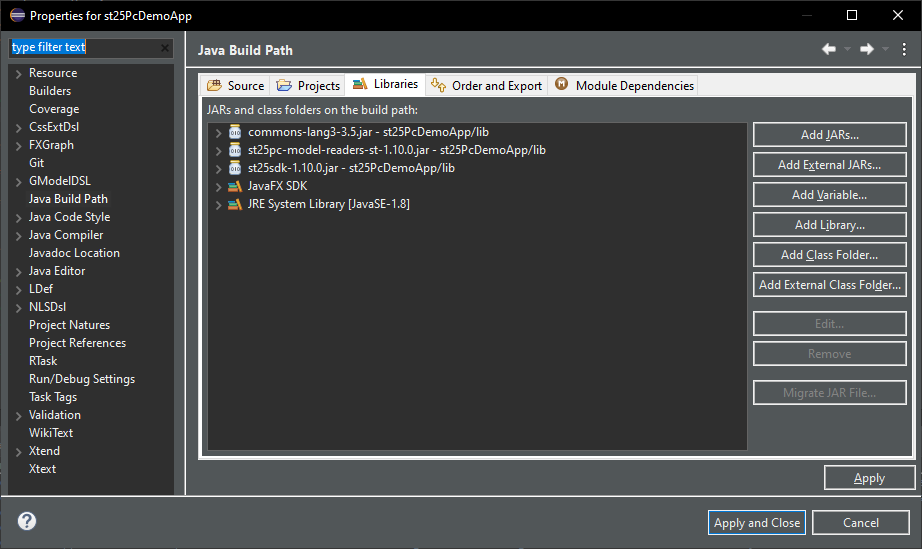922x549 pixels.
Task: Open the back history dropdown arrow
Action: click(847, 49)
